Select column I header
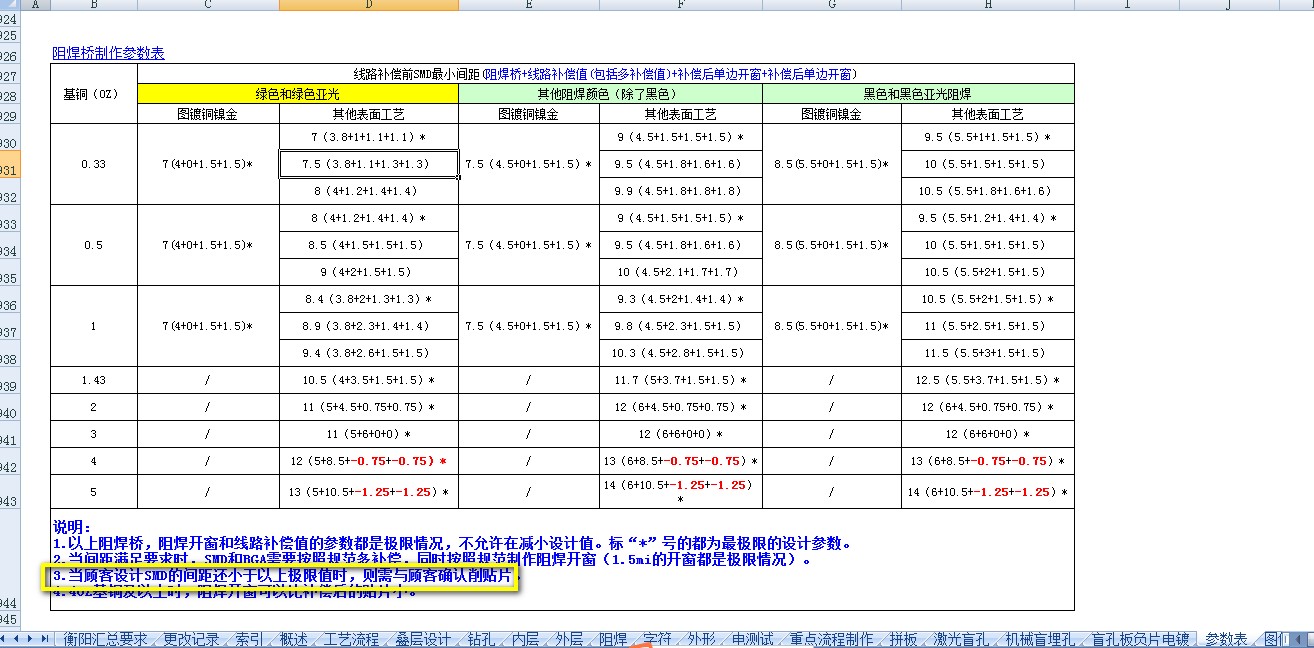The width and height of the screenshot is (1314, 648). [1127, 5]
